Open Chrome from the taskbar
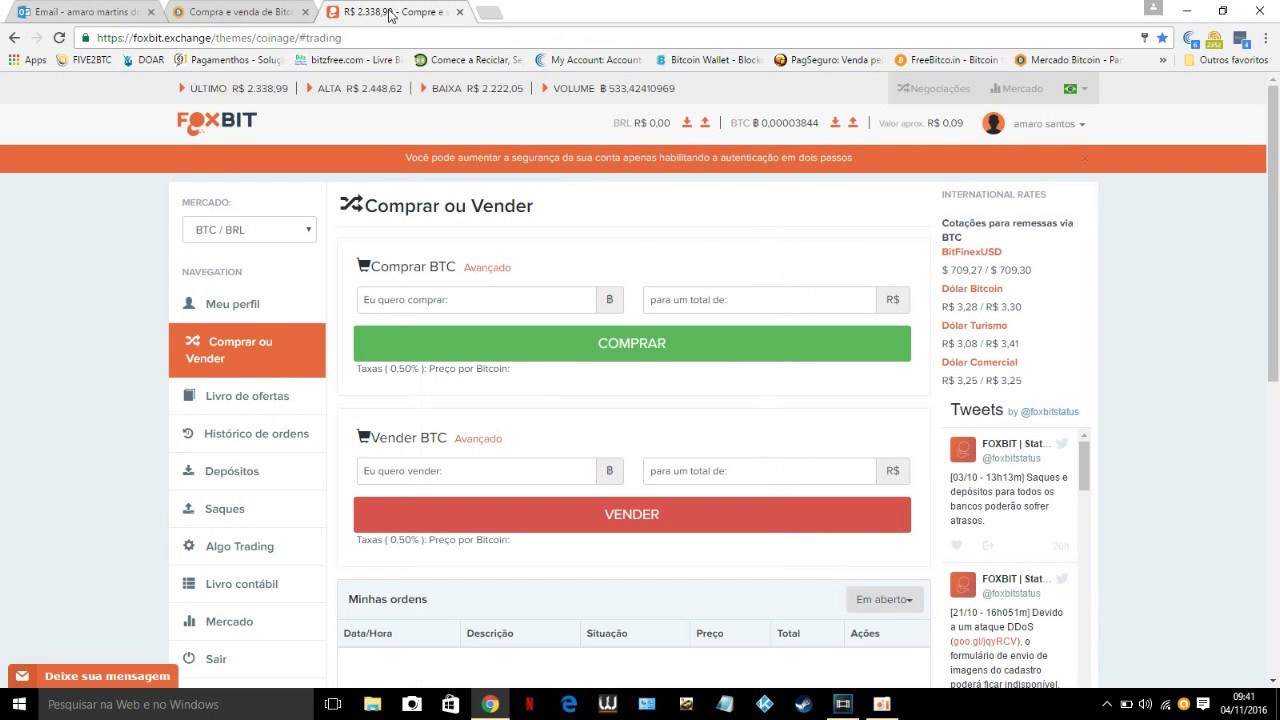Viewport: 1280px width, 720px height. [x=490, y=704]
